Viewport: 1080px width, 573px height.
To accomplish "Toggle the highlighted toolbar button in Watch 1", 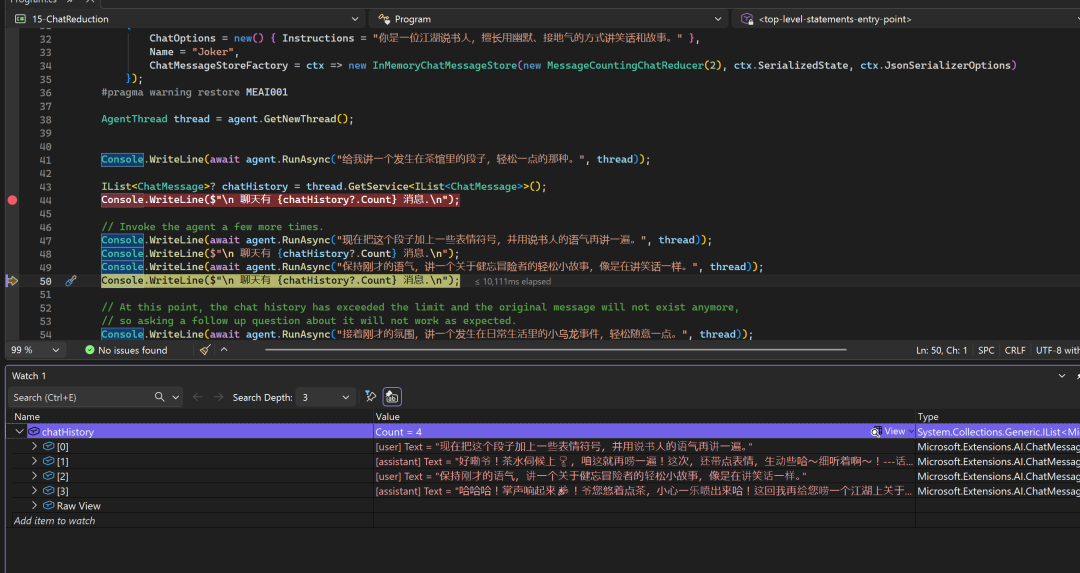I will point(392,397).
